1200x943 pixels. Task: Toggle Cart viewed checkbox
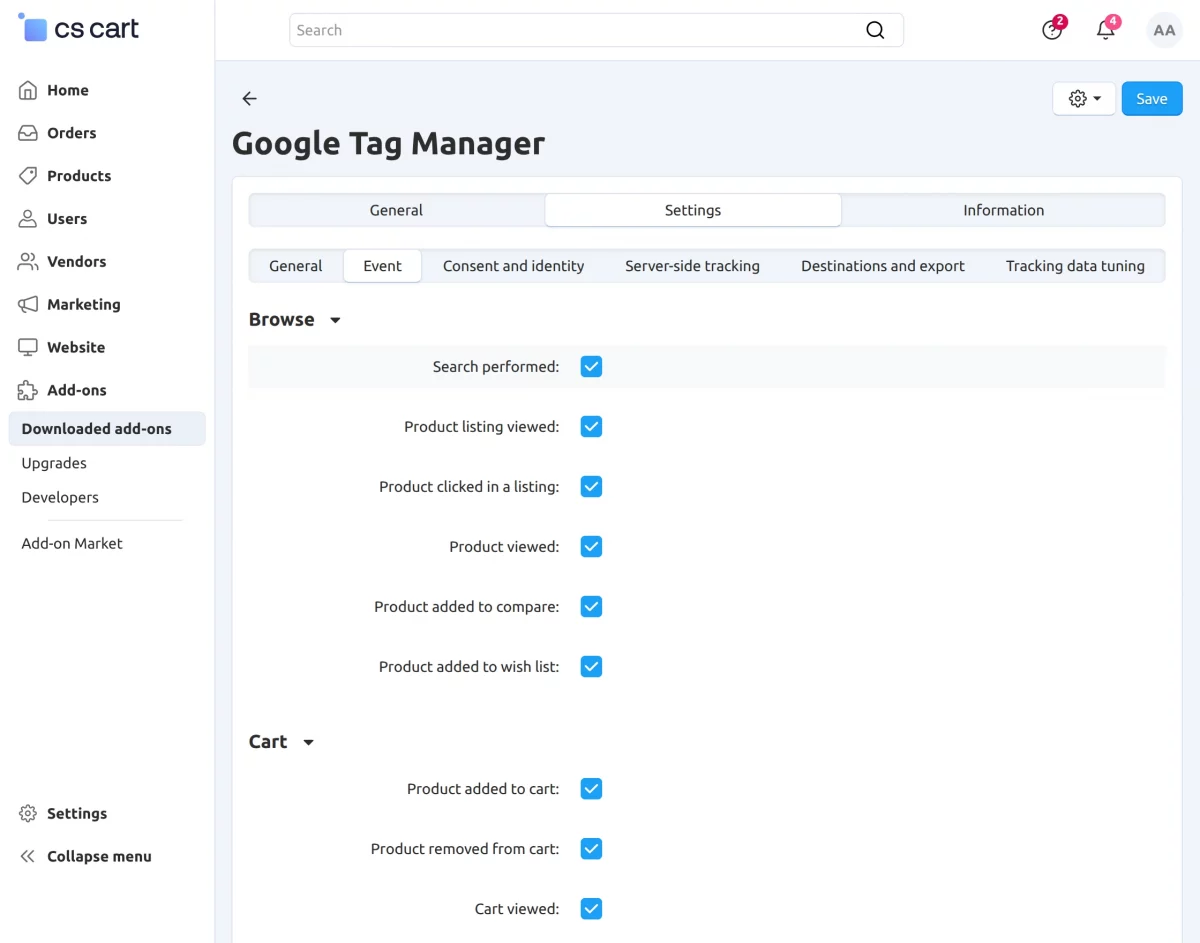591,909
